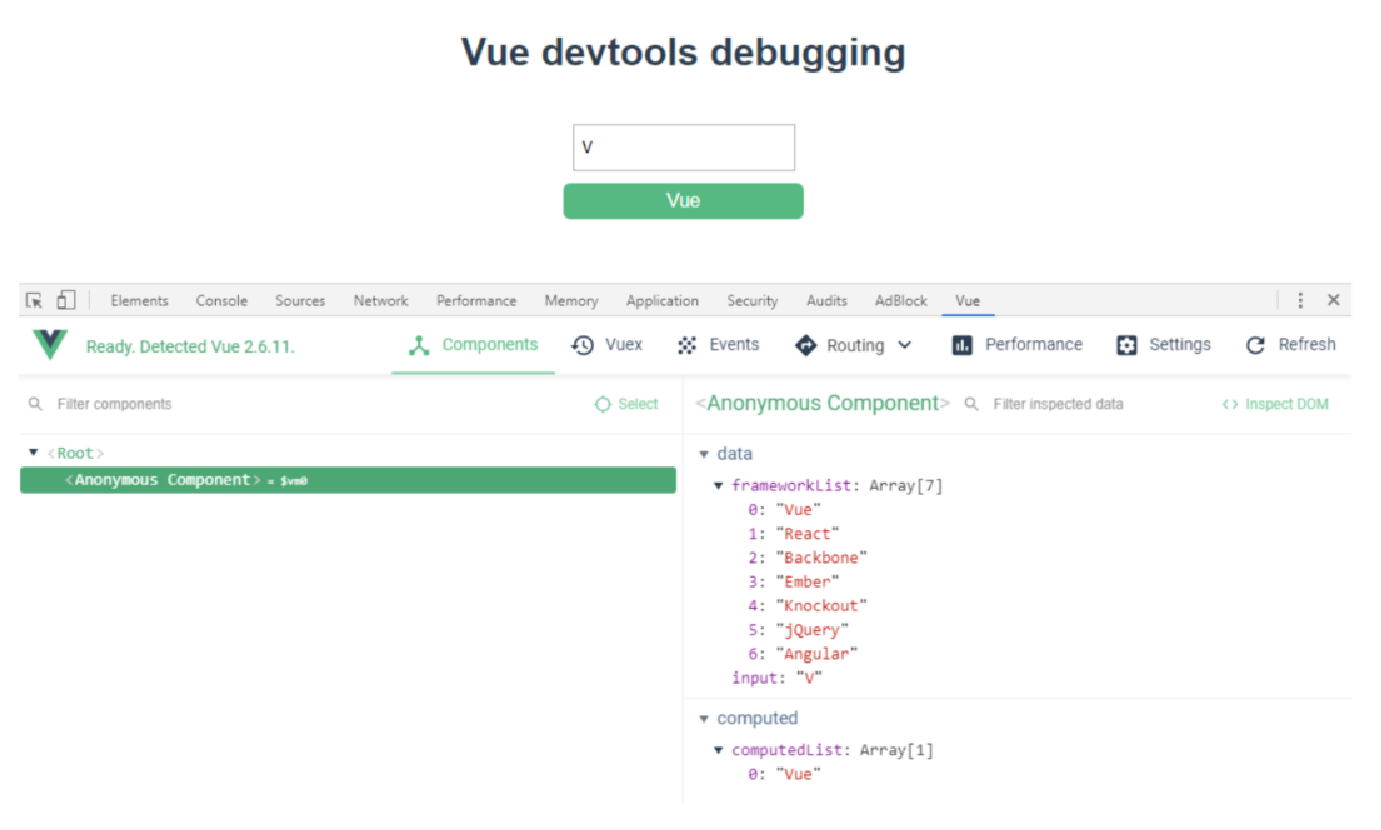The width and height of the screenshot is (1381, 830).
Task: Click the Settings gear icon
Action: pos(1127,345)
